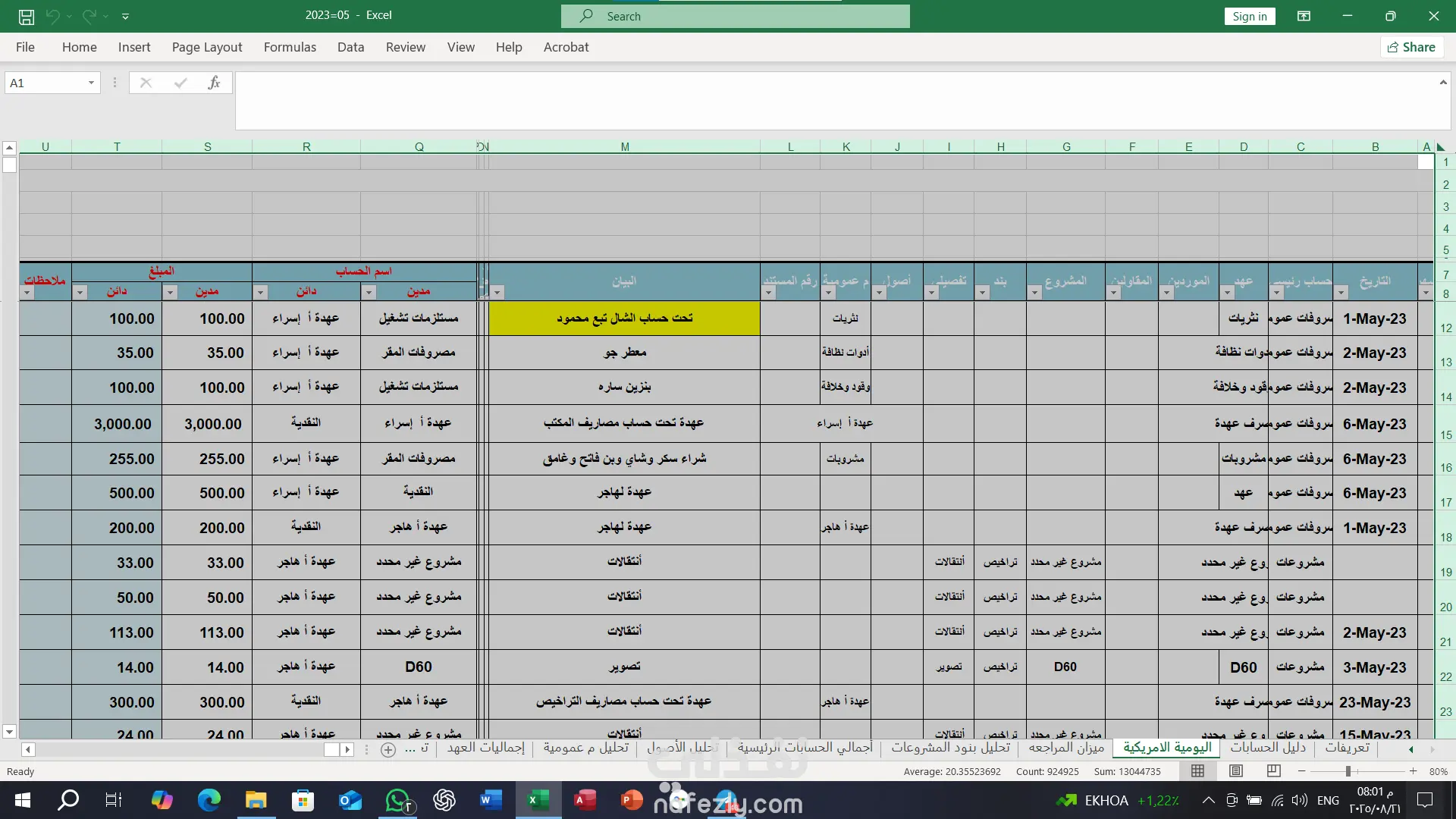Click the Sign in button
This screenshot has width=1456, height=819.
pyautogui.click(x=1249, y=16)
